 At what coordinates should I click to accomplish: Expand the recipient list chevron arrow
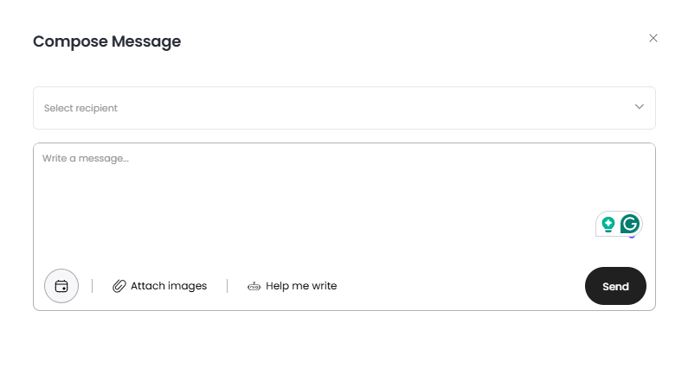[x=639, y=107]
